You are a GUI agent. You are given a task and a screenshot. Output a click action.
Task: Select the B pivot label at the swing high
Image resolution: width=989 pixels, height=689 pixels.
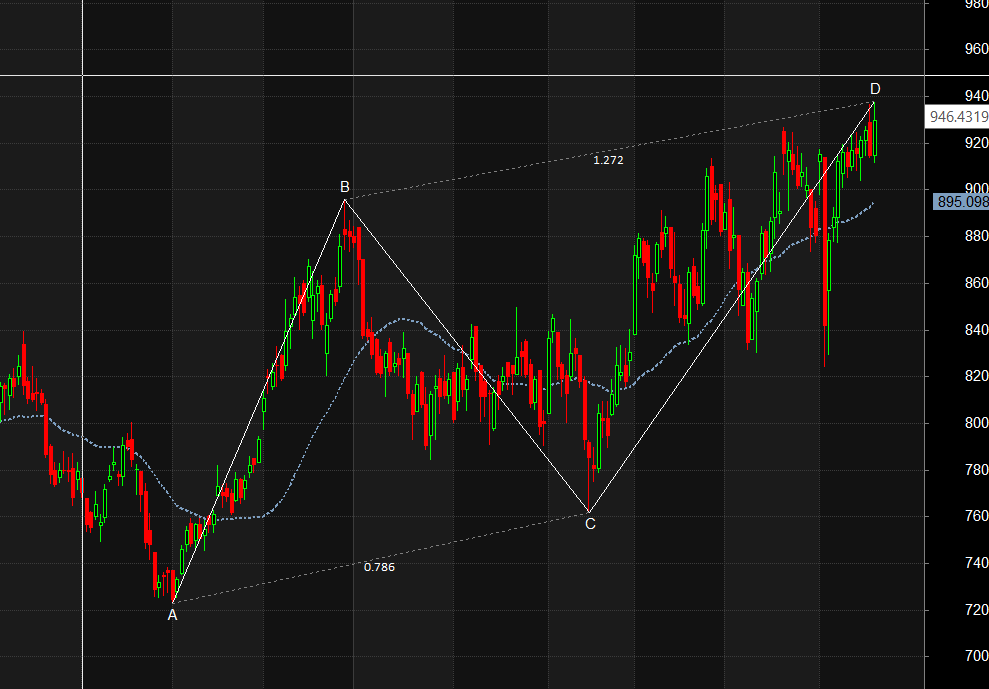point(344,187)
